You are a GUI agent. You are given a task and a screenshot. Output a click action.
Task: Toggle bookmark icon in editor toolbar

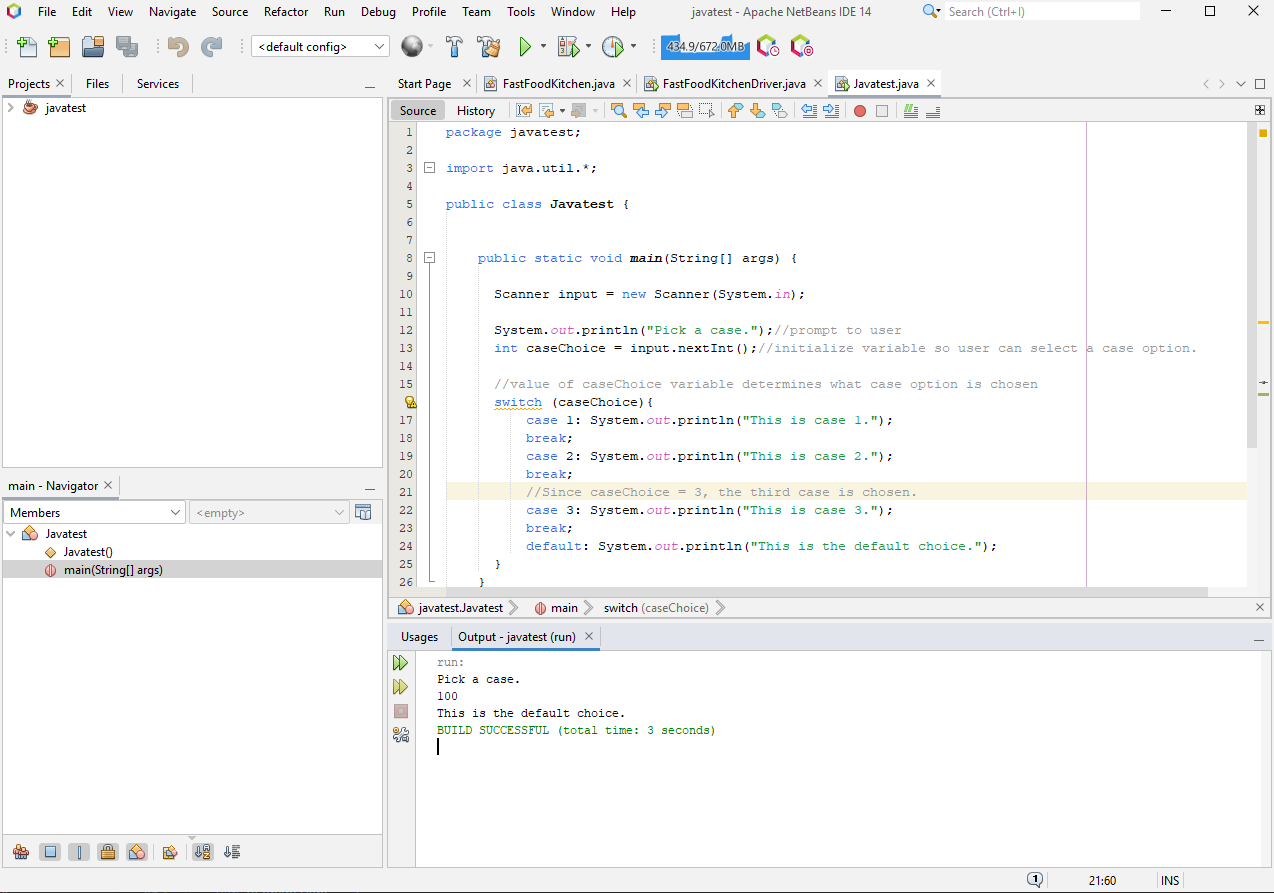pos(779,111)
